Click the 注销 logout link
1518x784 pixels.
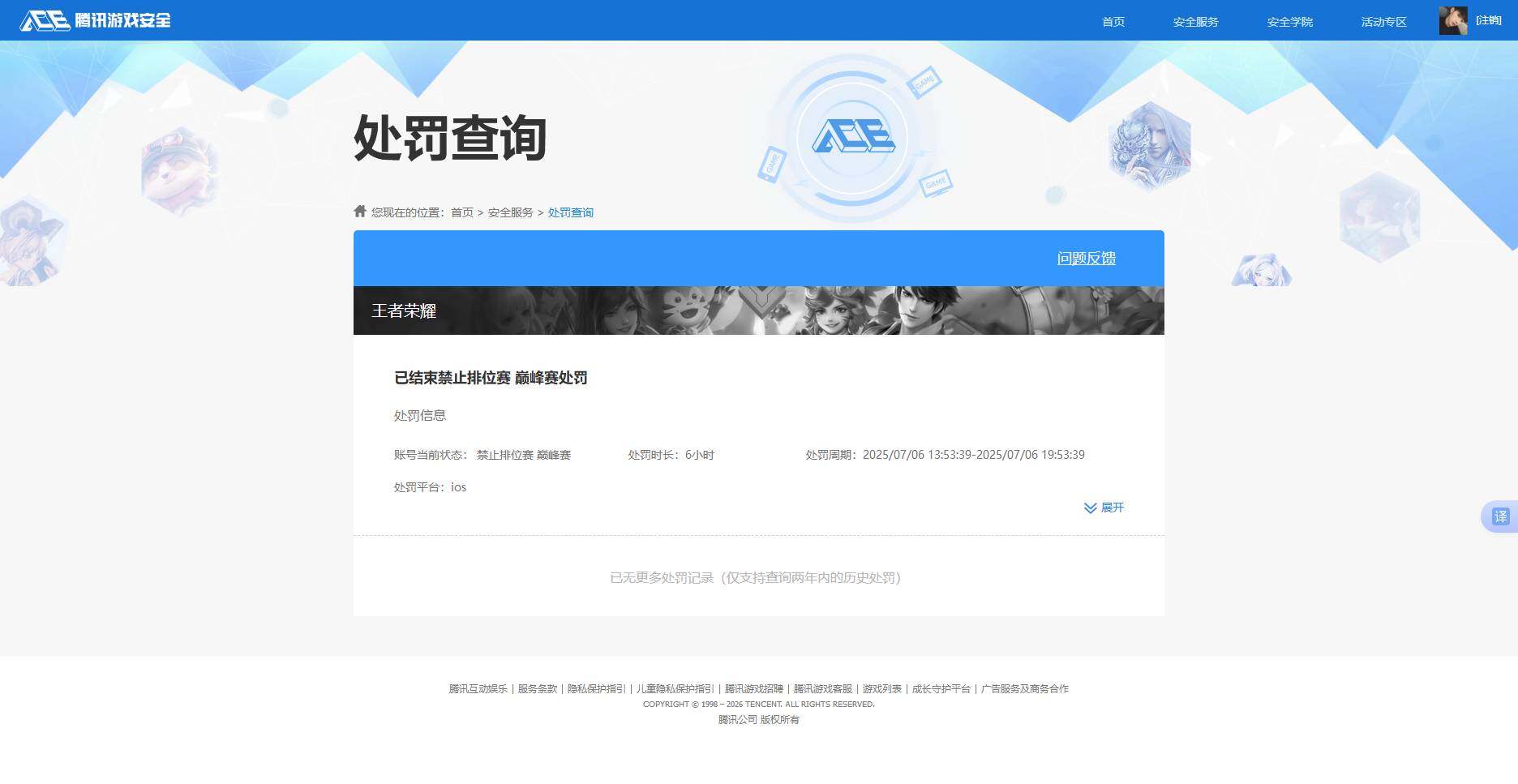click(1489, 20)
